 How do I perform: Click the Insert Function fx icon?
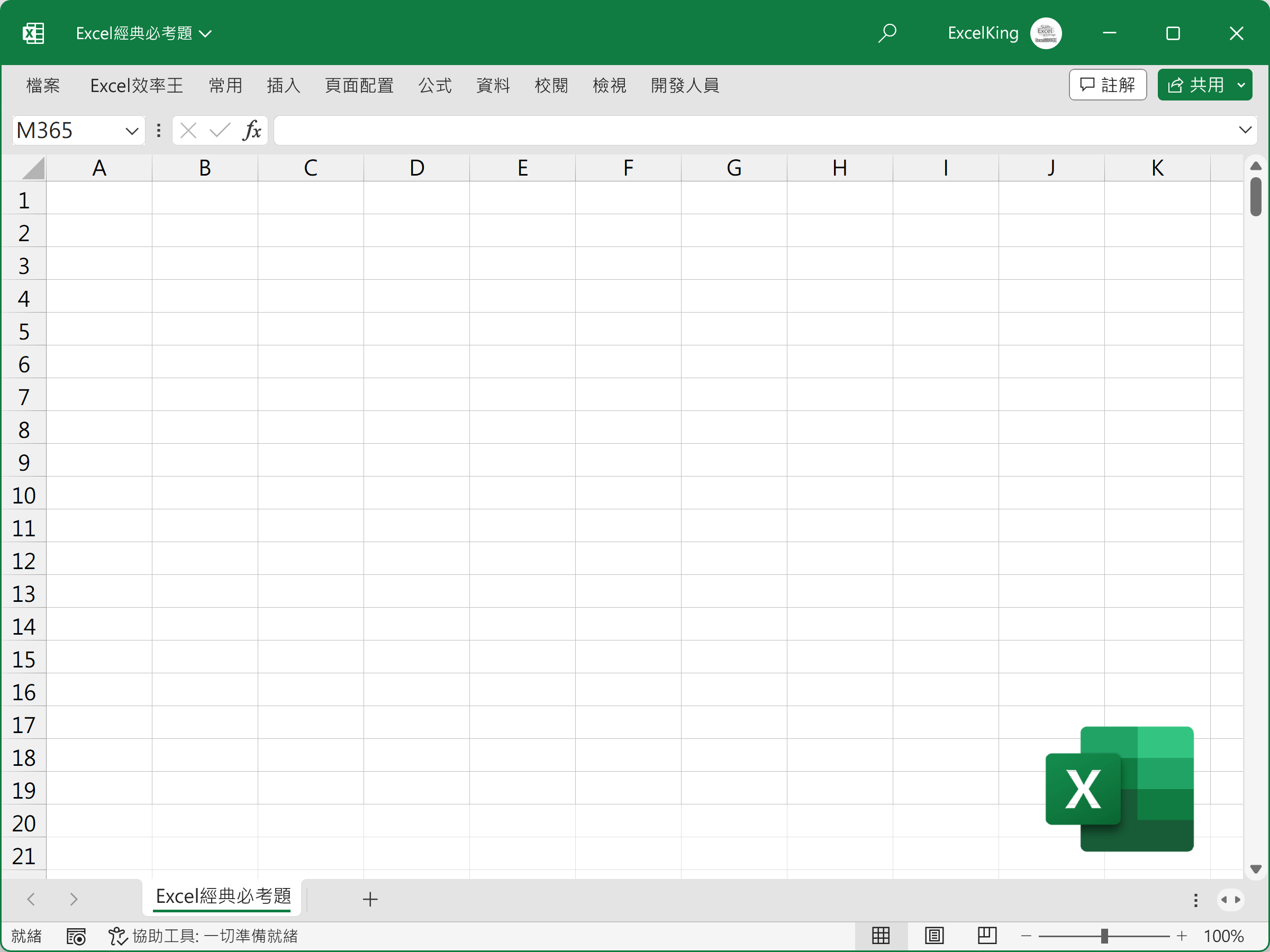point(251,131)
